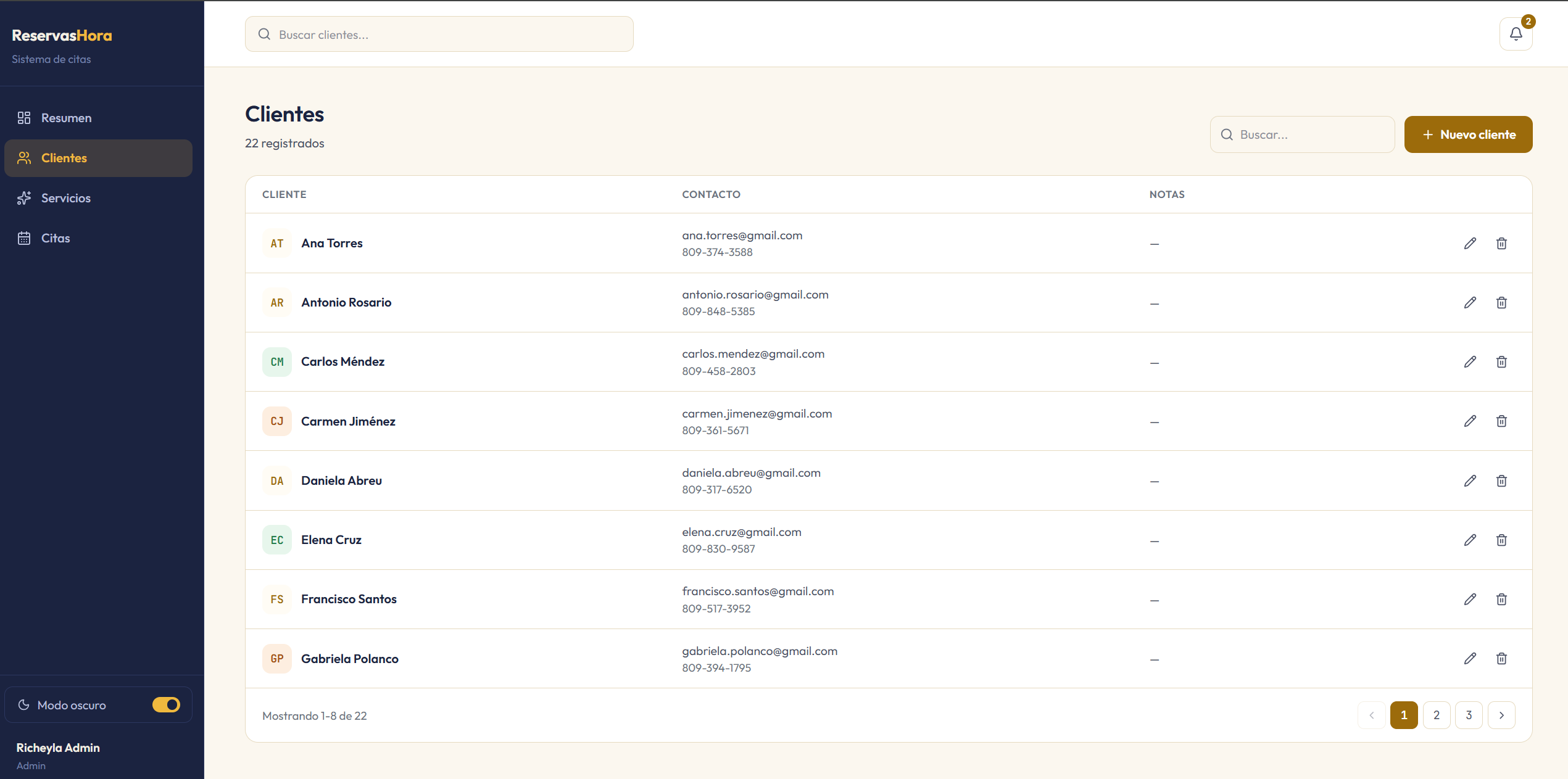Viewport: 1568px width, 779px height.
Task: Click email ana.torres@gmail.com
Action: [x=742, y=235]
